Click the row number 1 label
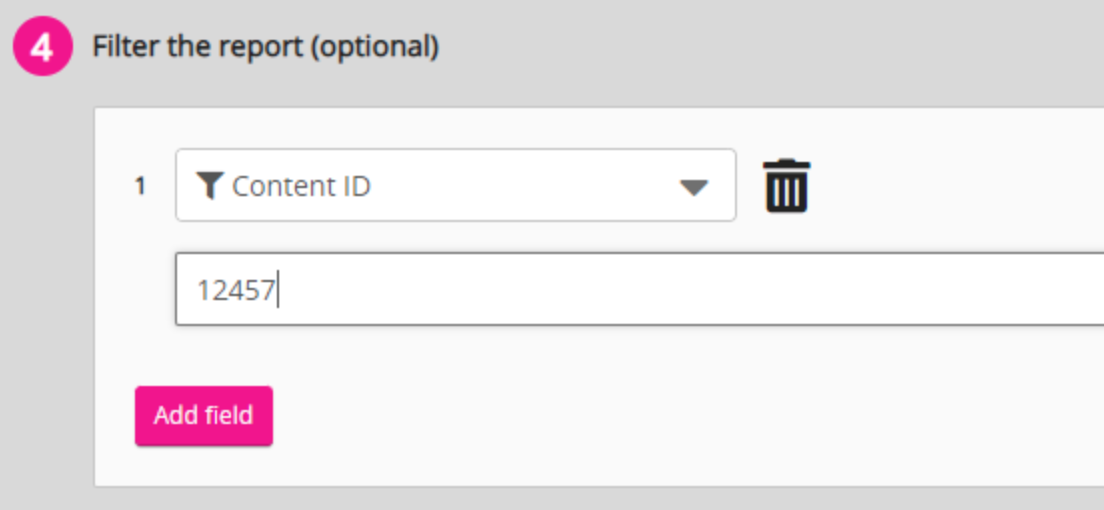1104x510 pixels. tap(140, 186)
